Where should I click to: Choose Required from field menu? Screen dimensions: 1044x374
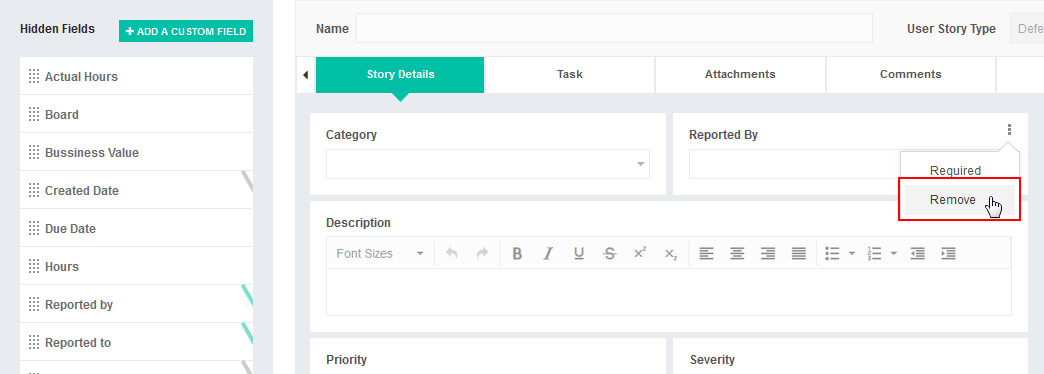tap(955, 170)
